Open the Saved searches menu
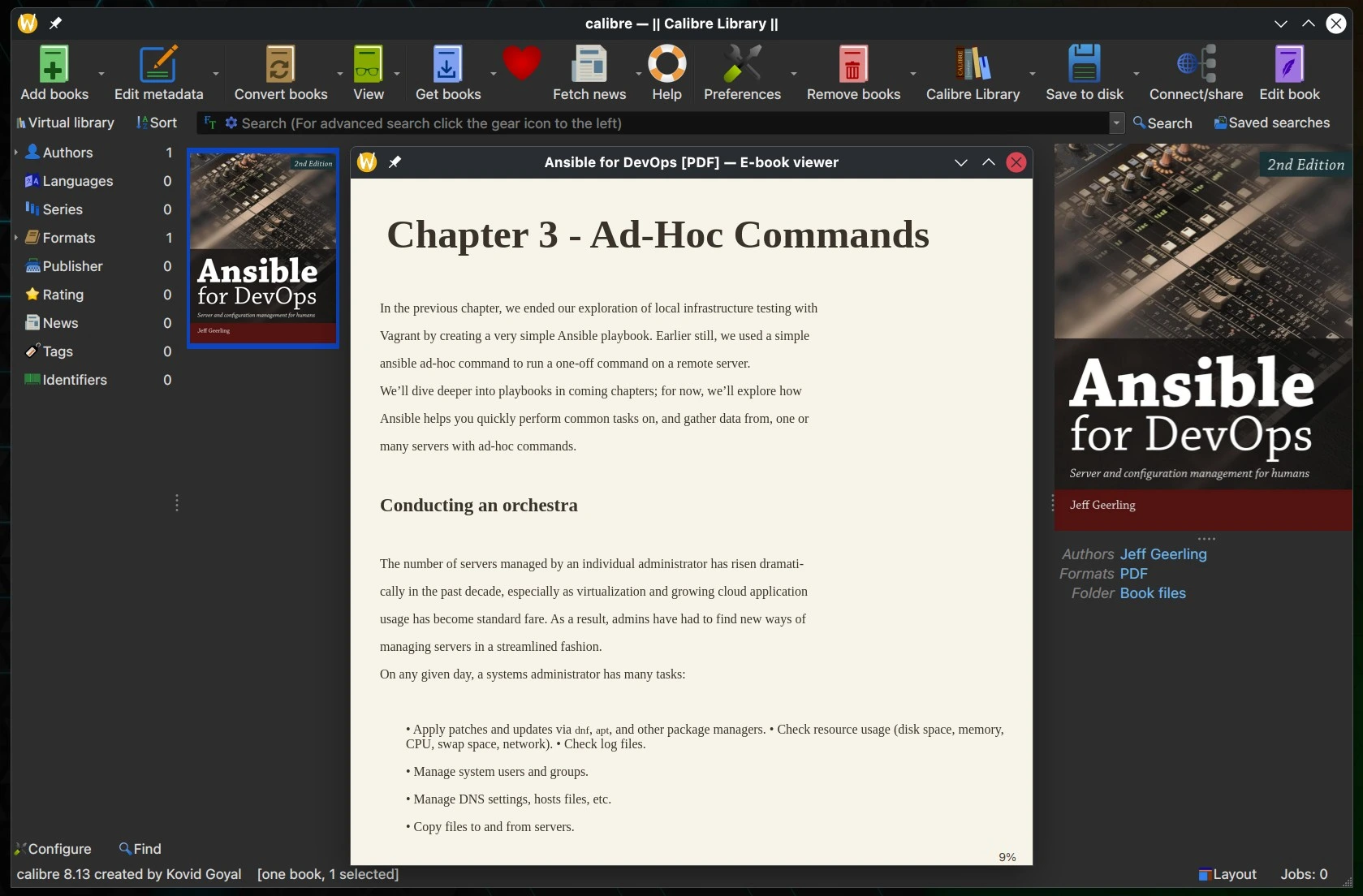 click(x=1271, y=123)
